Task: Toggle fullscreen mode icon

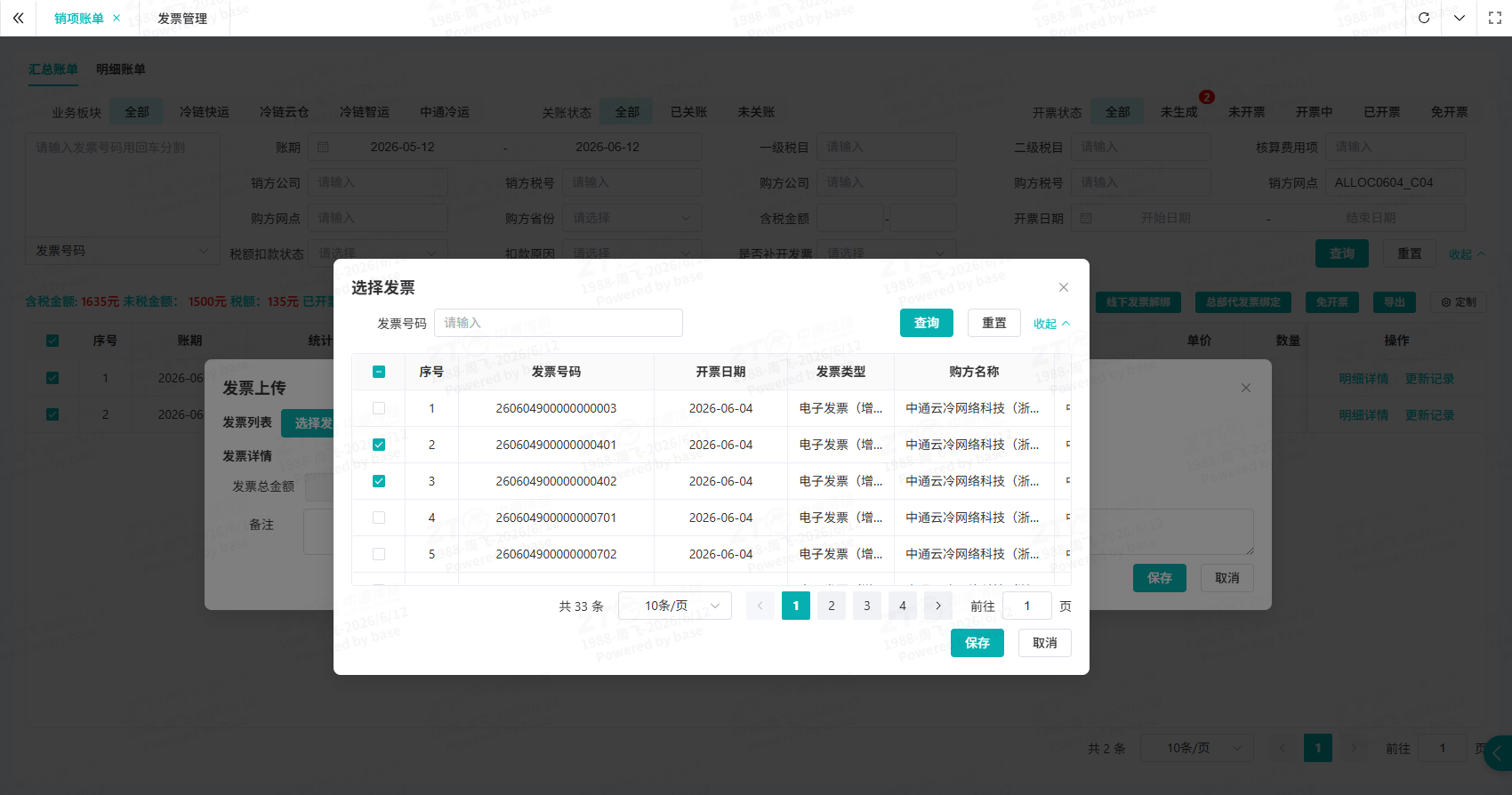Action: point(1495,18)
